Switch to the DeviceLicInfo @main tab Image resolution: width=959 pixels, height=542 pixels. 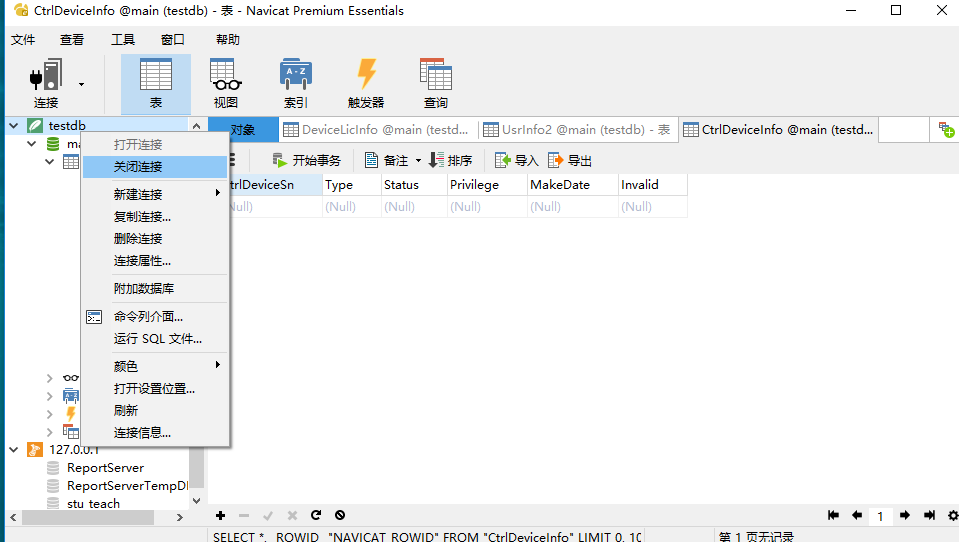377,130
